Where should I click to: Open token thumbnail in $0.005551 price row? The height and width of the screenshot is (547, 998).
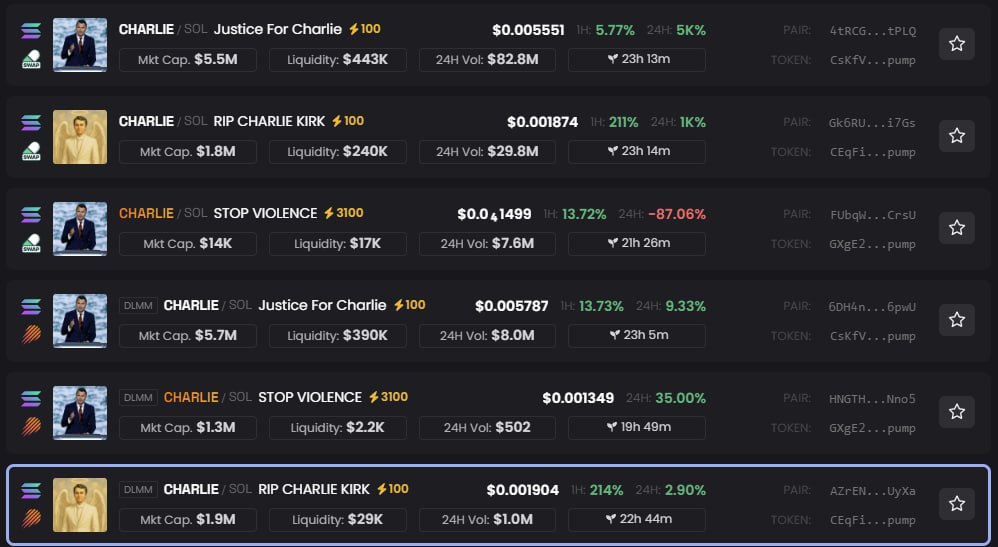pyautogui.click(x=80, y=45)
